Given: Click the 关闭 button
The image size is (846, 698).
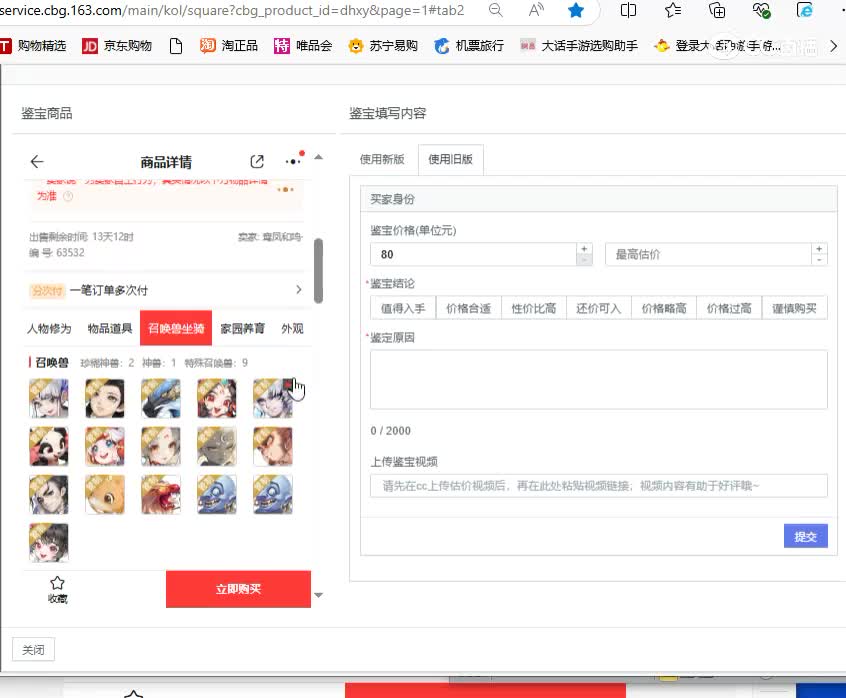Looking at the screenshot, I should pyautogui.click(x=33, y=649).
